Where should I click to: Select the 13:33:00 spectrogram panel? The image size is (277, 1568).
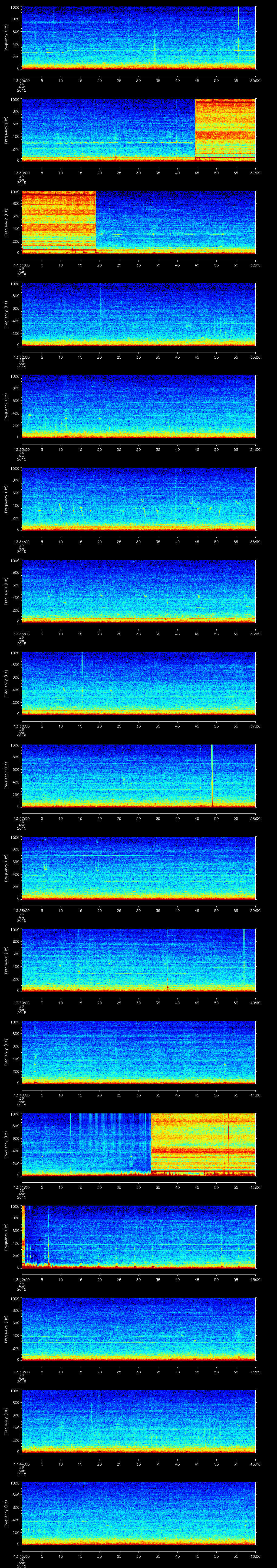(139, 407)
